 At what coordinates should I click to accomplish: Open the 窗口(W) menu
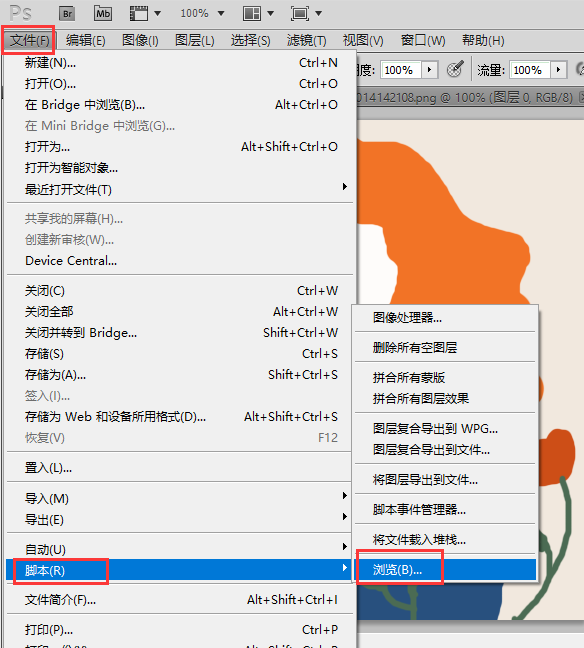(423, 40)
